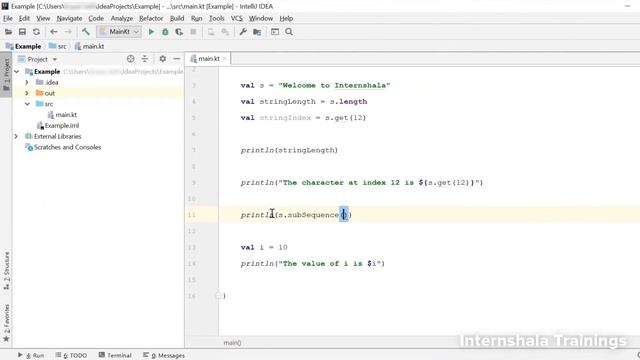
Task: Click the Run Anything window icon
Action: (x=275, y=32)
